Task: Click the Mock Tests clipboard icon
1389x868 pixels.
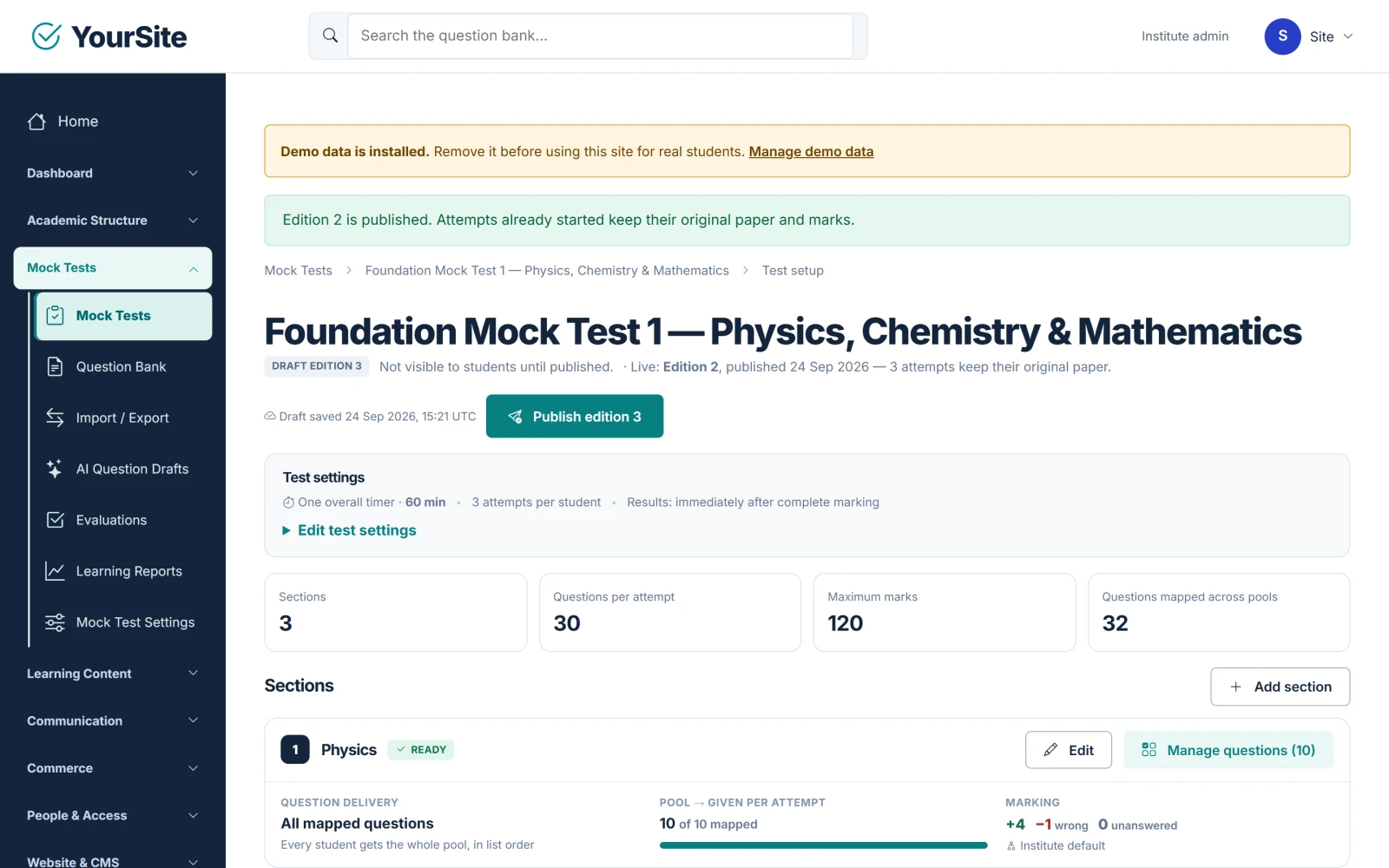Action: (55, 315)
